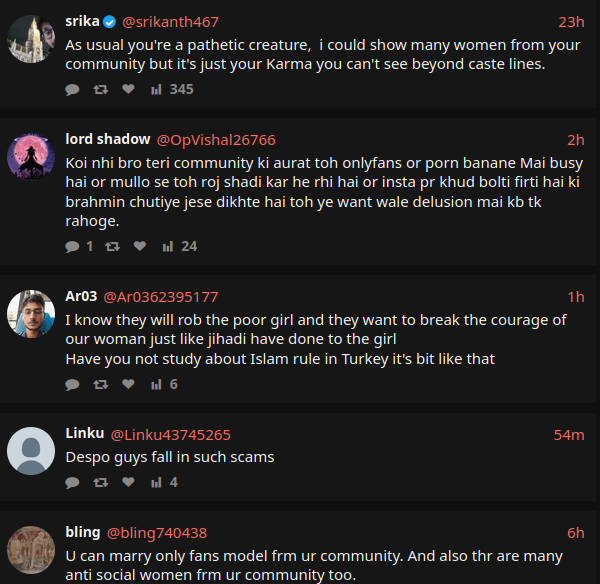Open the @OpVishal26766 handle link
The height and width of the screenshot is (584, 600).
click(x=216, y=140)
